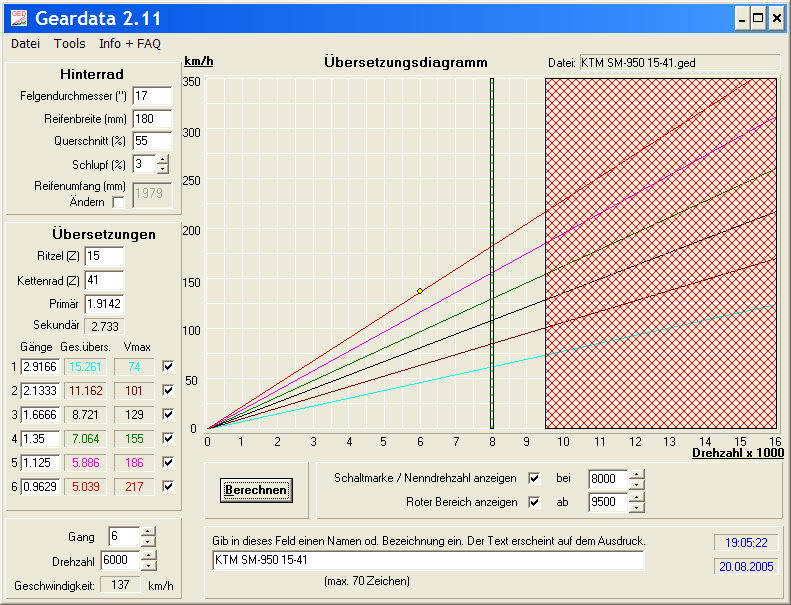Increase Drehzahl value with up arrow
This screenshot has height=605, width=791.
click(x=148, y=555)
